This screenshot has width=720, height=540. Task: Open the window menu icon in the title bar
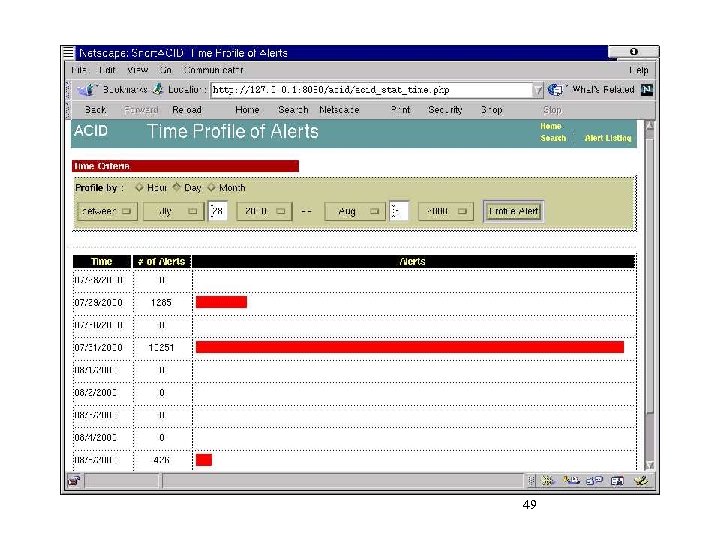[x=68, y=52]
